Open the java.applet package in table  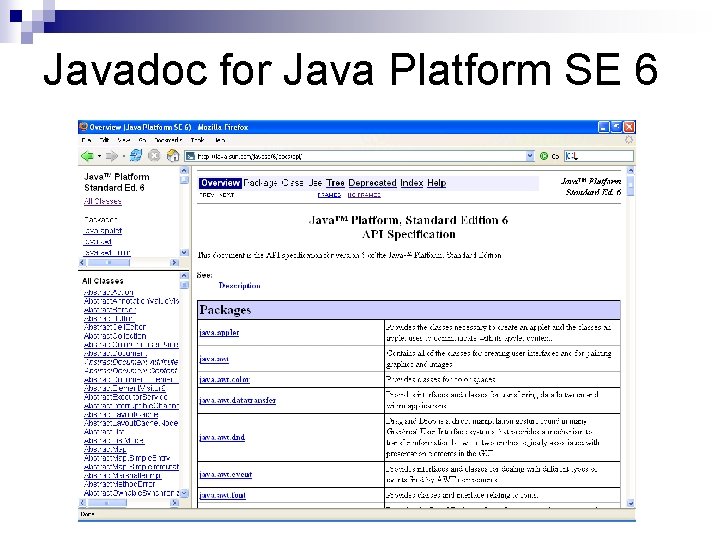pos(219,332)
